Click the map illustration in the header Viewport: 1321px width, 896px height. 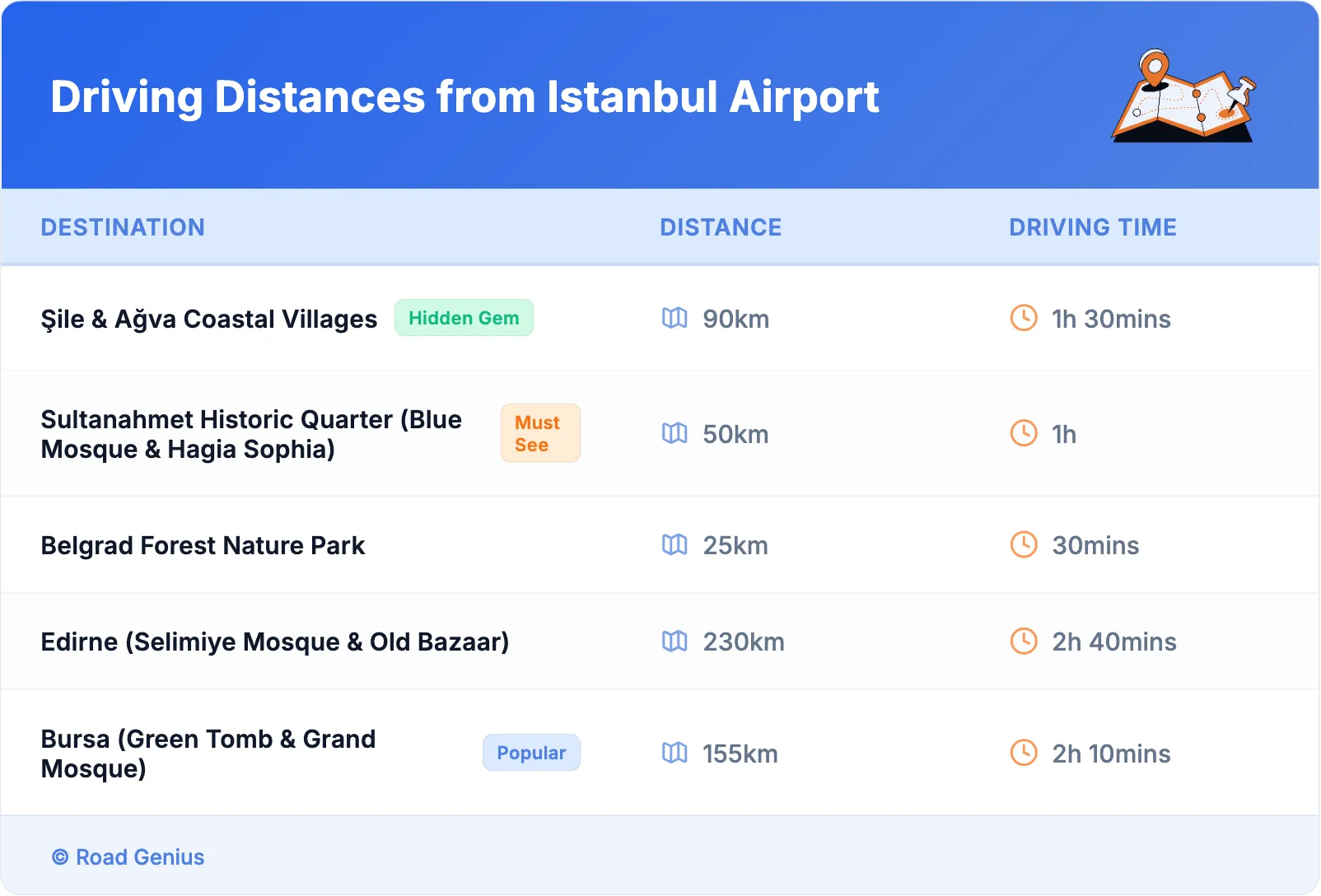pos(1183,96)
